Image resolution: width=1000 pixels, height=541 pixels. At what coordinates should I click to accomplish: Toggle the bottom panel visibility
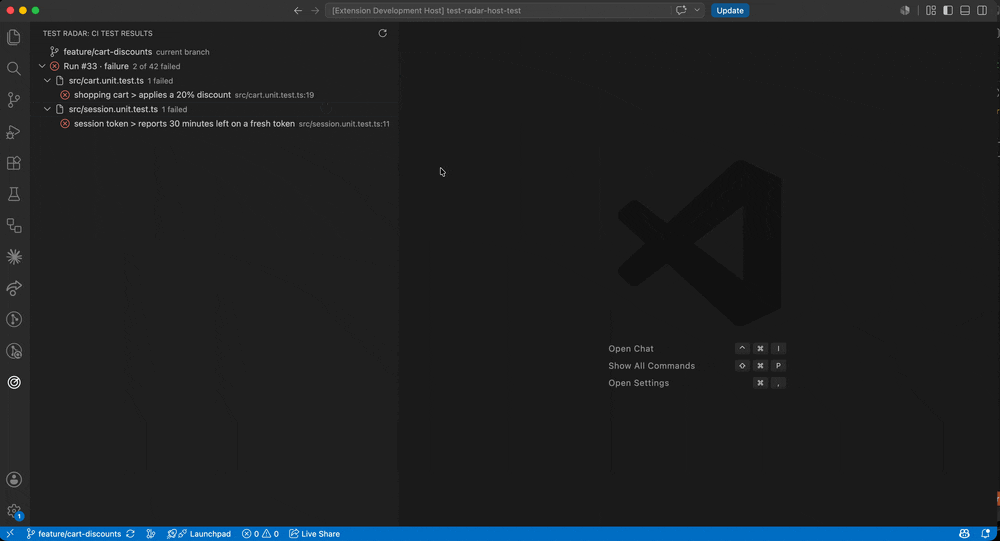(965, 10)
